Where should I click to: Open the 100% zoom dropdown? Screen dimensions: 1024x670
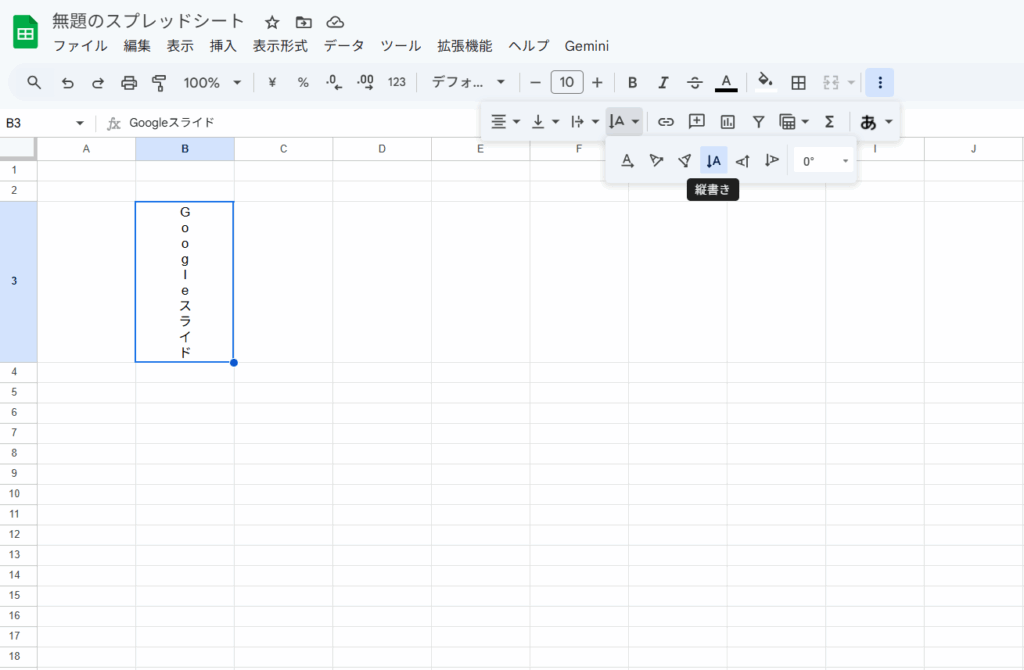212,82
